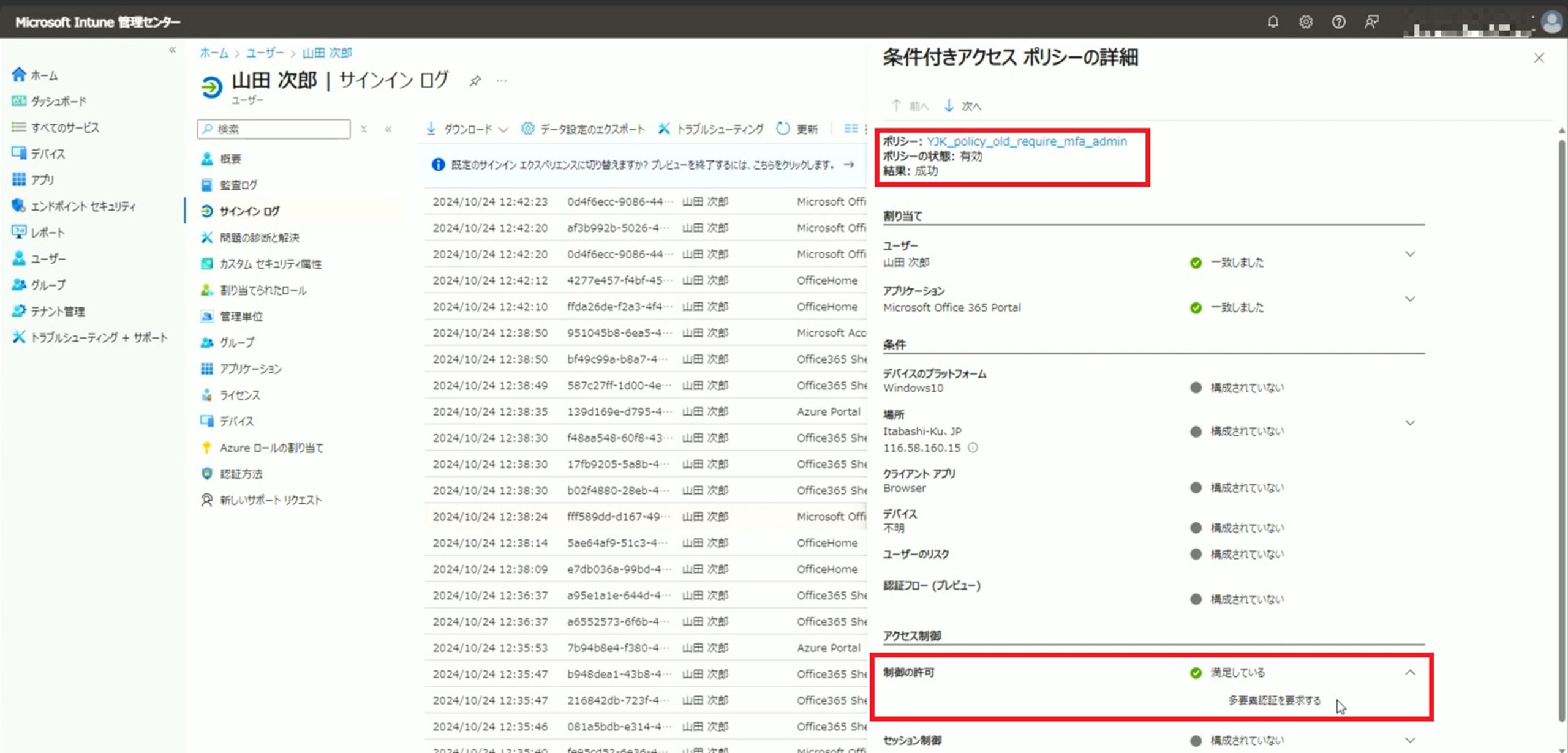Open the ダウンロード dropdown in the toolbar
The image size is (1568, 753).
467,129
